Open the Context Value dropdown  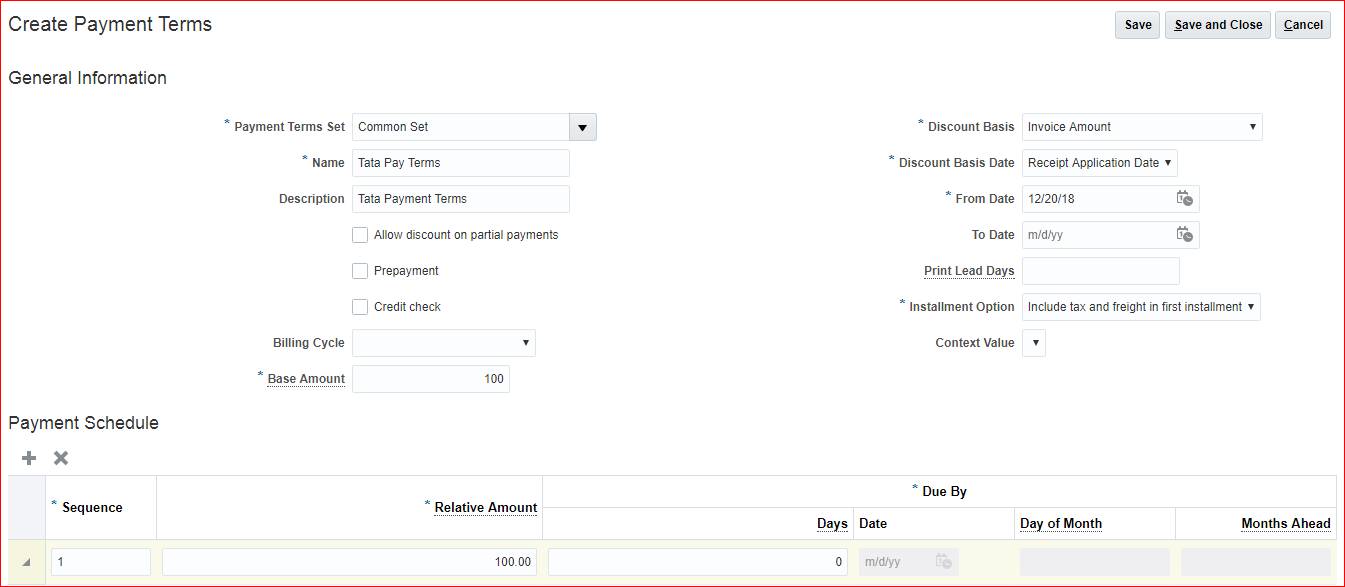point(1034,343)
